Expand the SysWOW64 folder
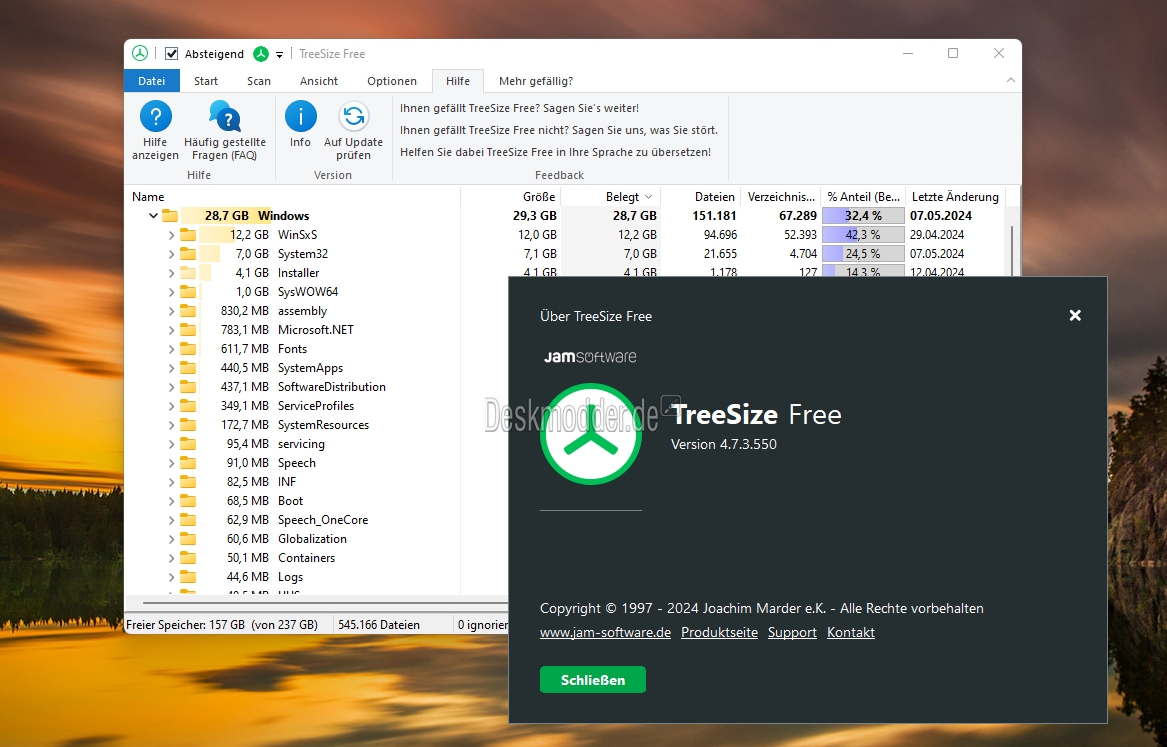The height and width of the screenshot is (747, 1167). tap(171, 292)
